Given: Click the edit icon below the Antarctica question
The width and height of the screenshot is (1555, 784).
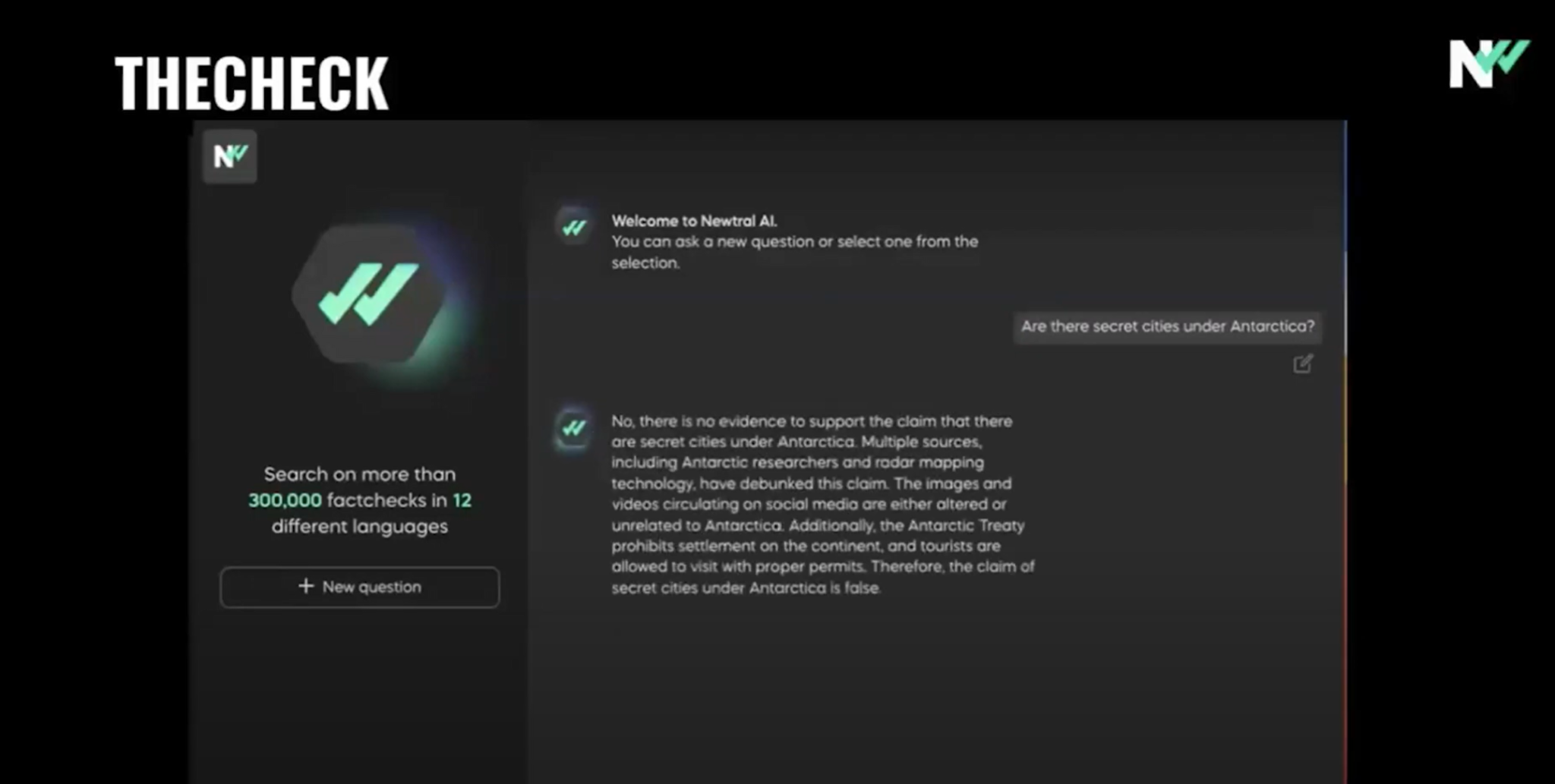Looking at the screenshot, I should [1302, 364].
